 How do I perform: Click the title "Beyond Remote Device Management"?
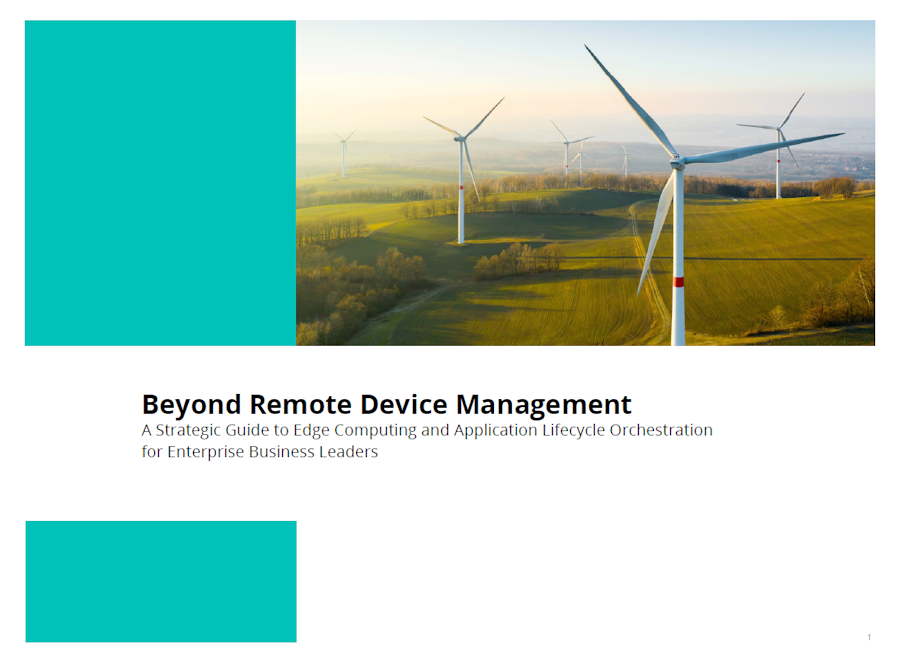tap(386, 405)
